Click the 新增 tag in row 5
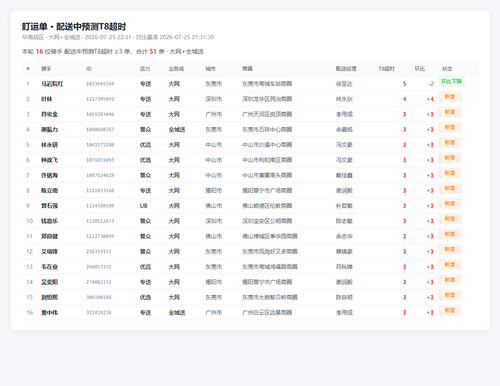 [x=450, y=142]
